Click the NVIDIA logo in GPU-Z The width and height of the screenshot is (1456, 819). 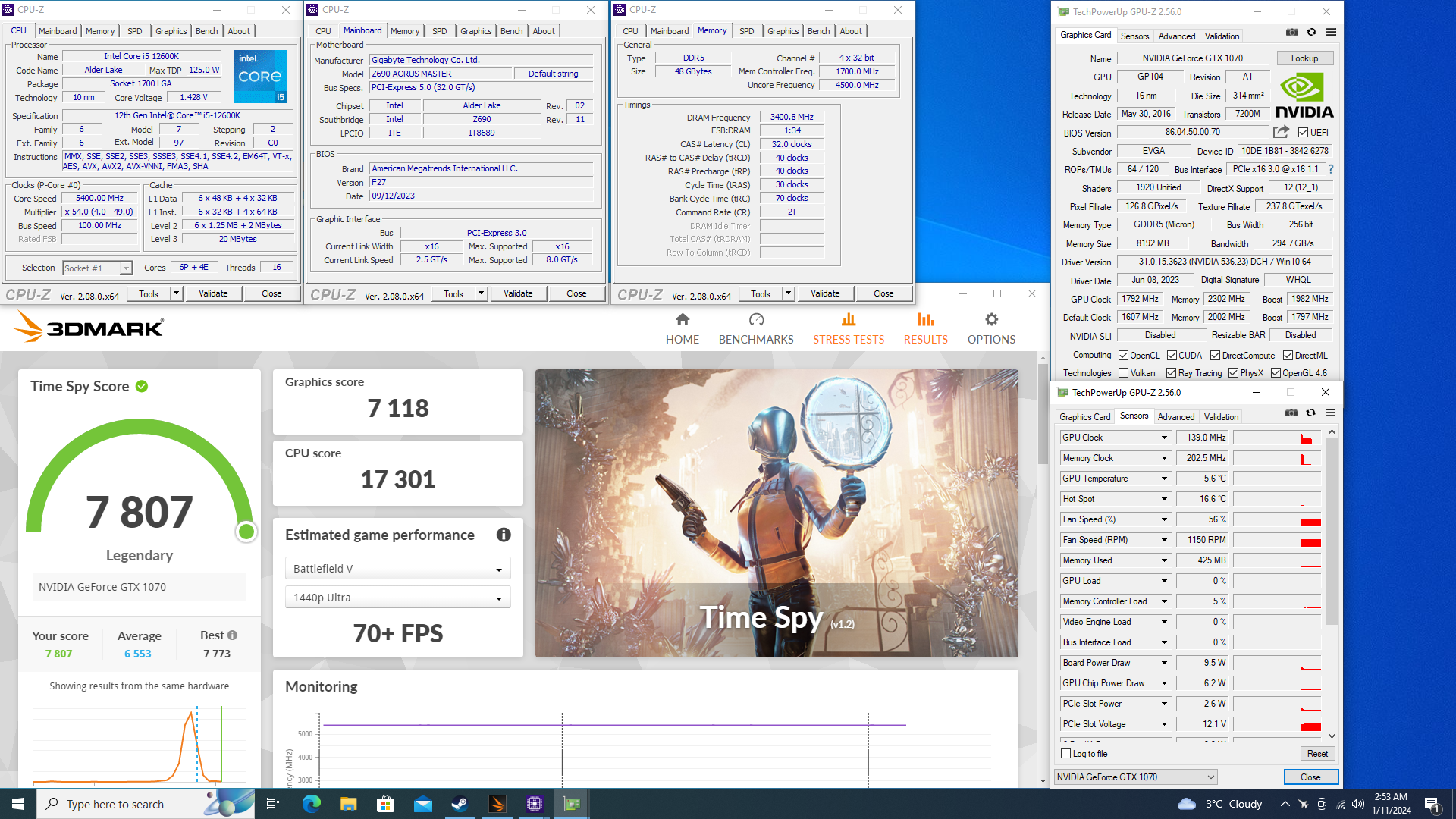tap(1304, 96)
